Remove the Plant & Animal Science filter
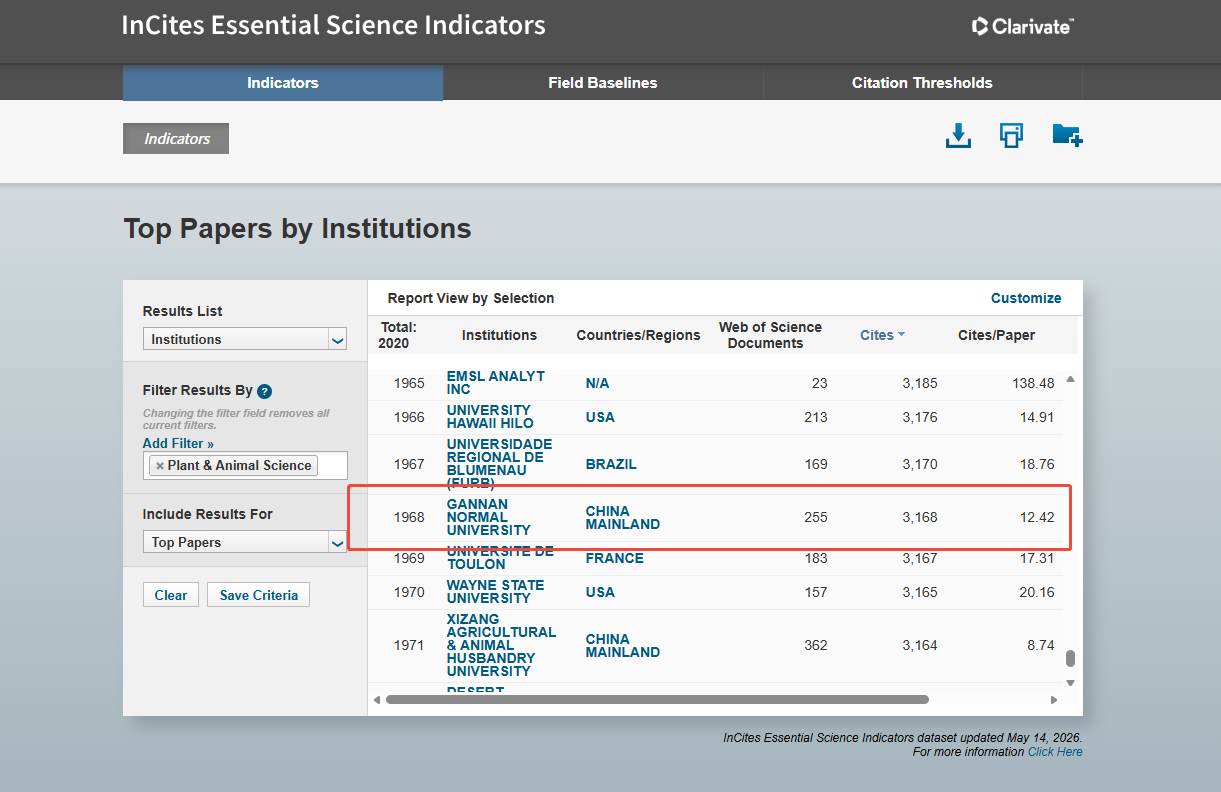 click(x=160, y=466)
